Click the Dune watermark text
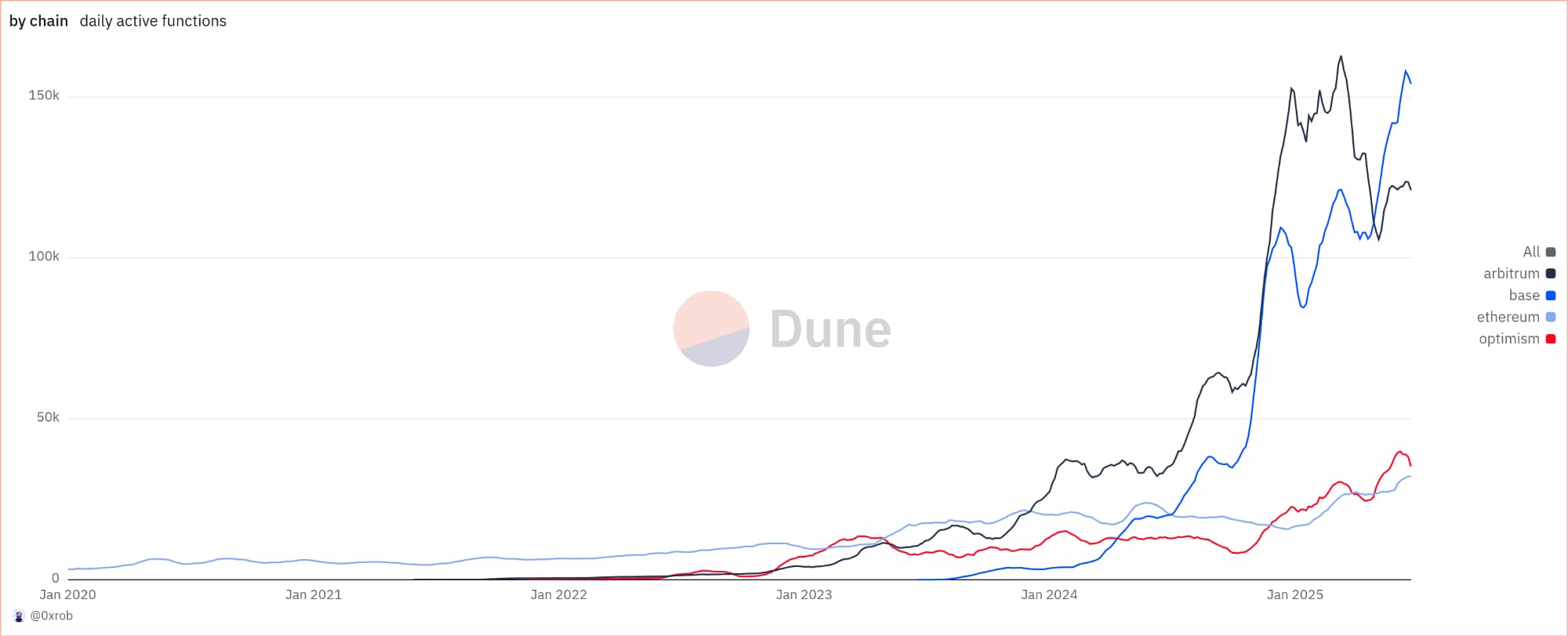 click(x=830, y=329)
